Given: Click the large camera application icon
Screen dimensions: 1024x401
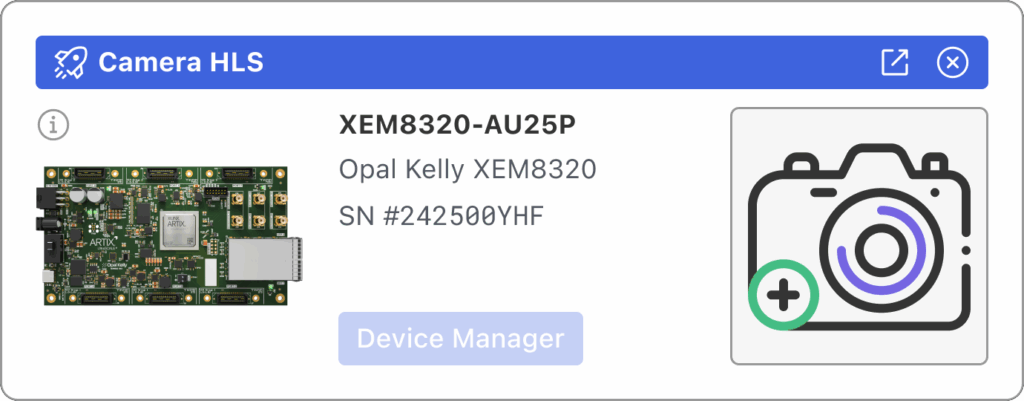Looking at the screenshot, I should tap(859, 236).
